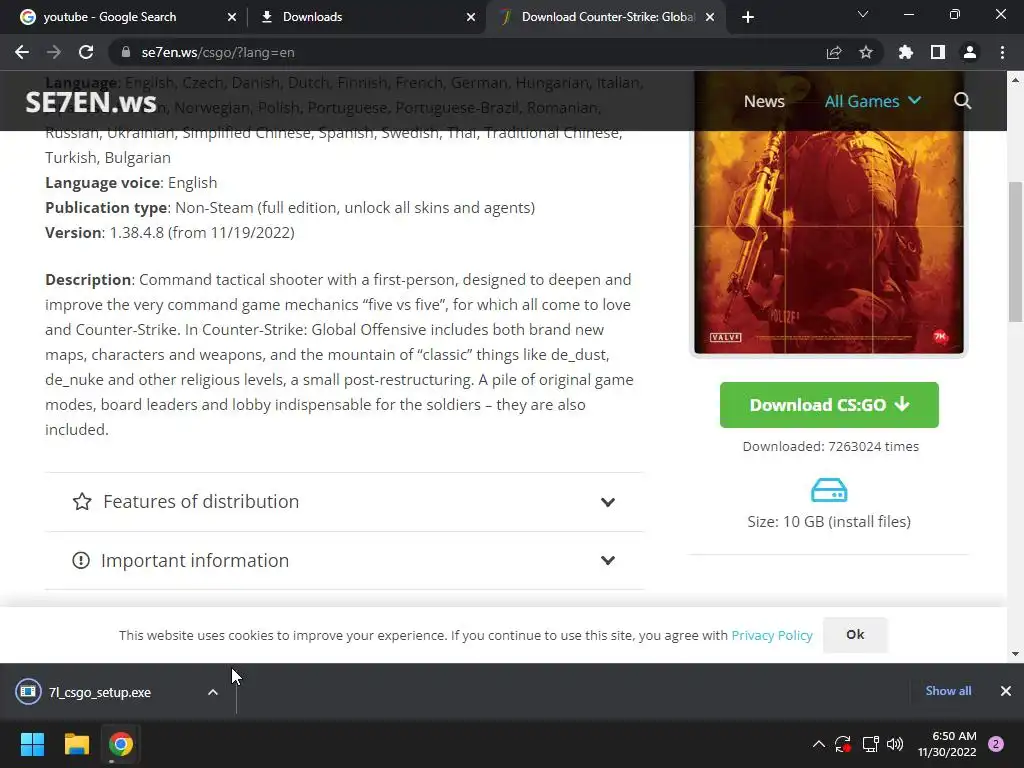Image resolution: width=1024 pixels, height=768 pixels.
Task: Toggle the Chrome side panel
Action: coord(937,52)
